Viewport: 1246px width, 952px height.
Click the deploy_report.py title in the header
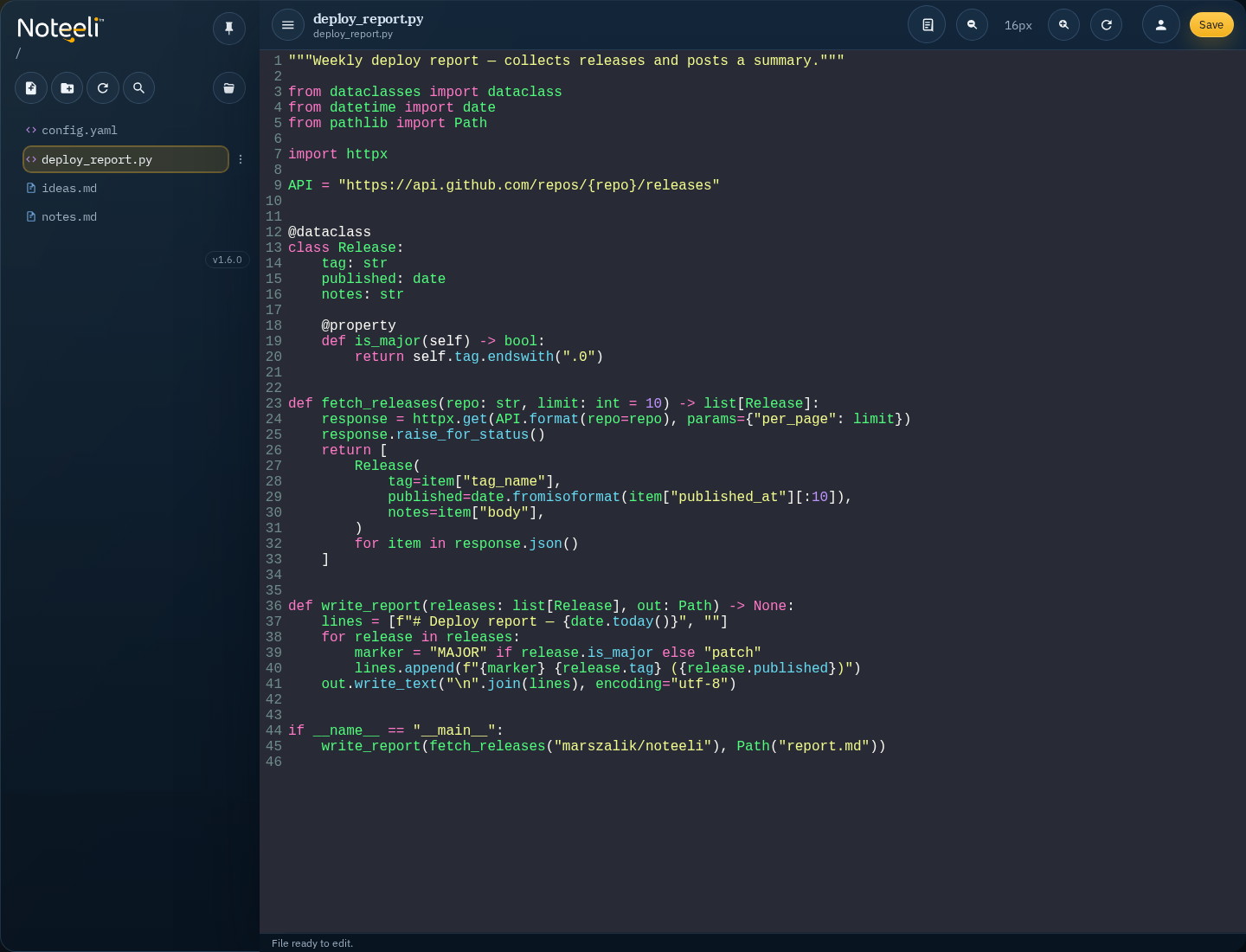369,18
